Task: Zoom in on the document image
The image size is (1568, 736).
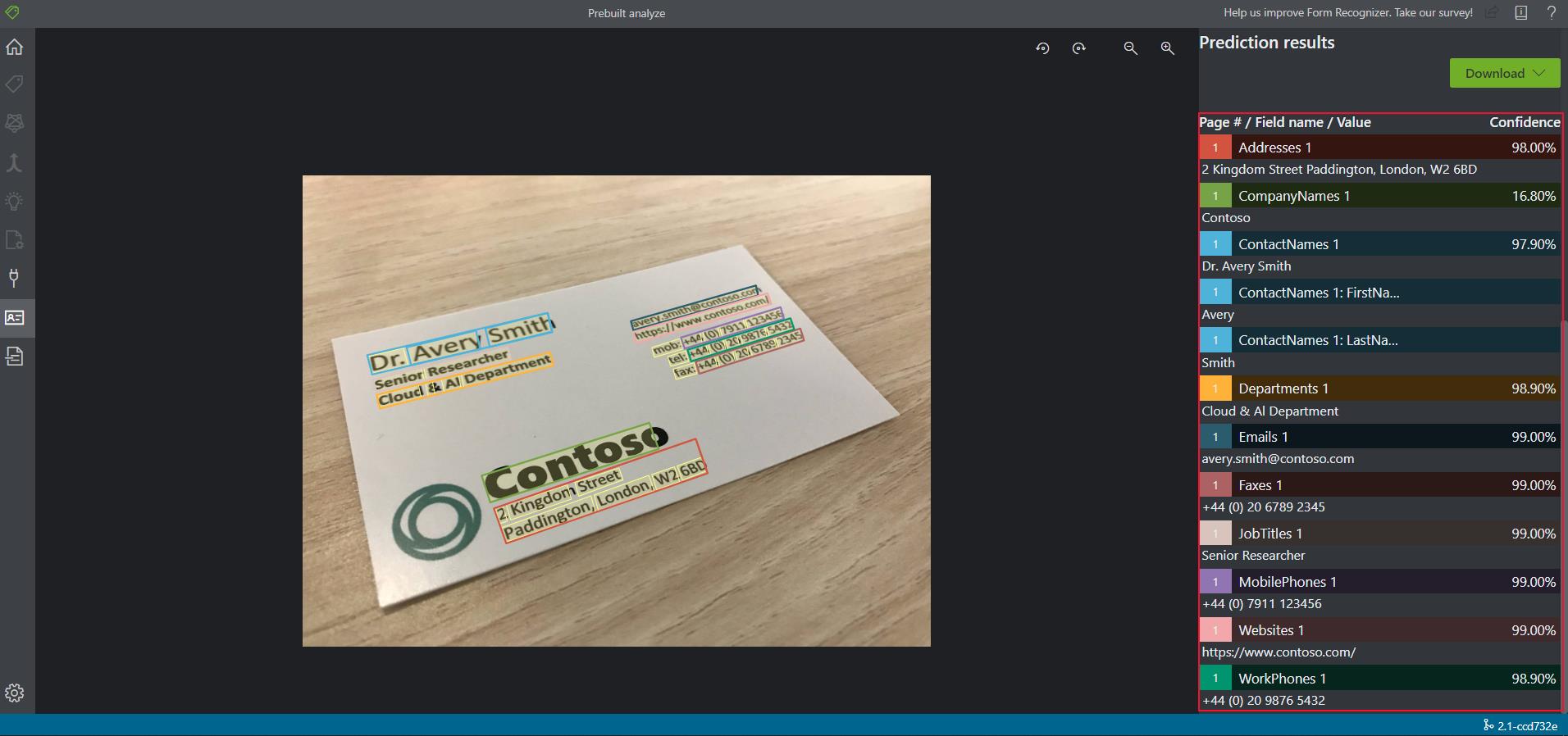Action: [x=1168, y=48]
